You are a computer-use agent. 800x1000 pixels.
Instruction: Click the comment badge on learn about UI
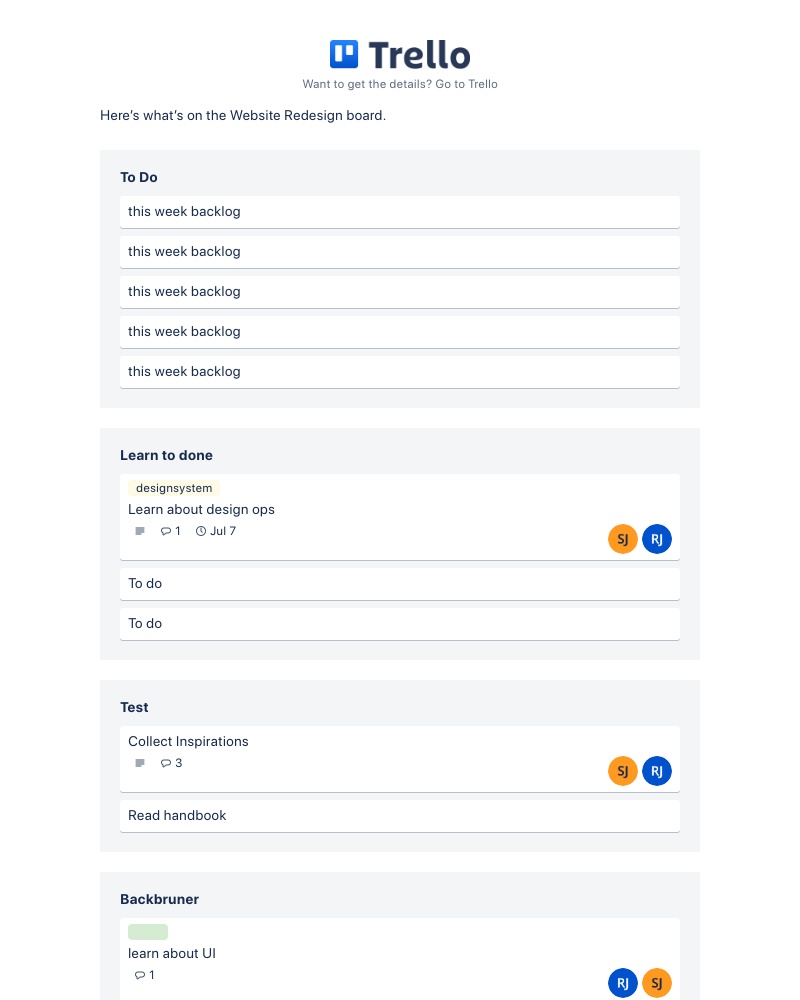click(144, 975)
